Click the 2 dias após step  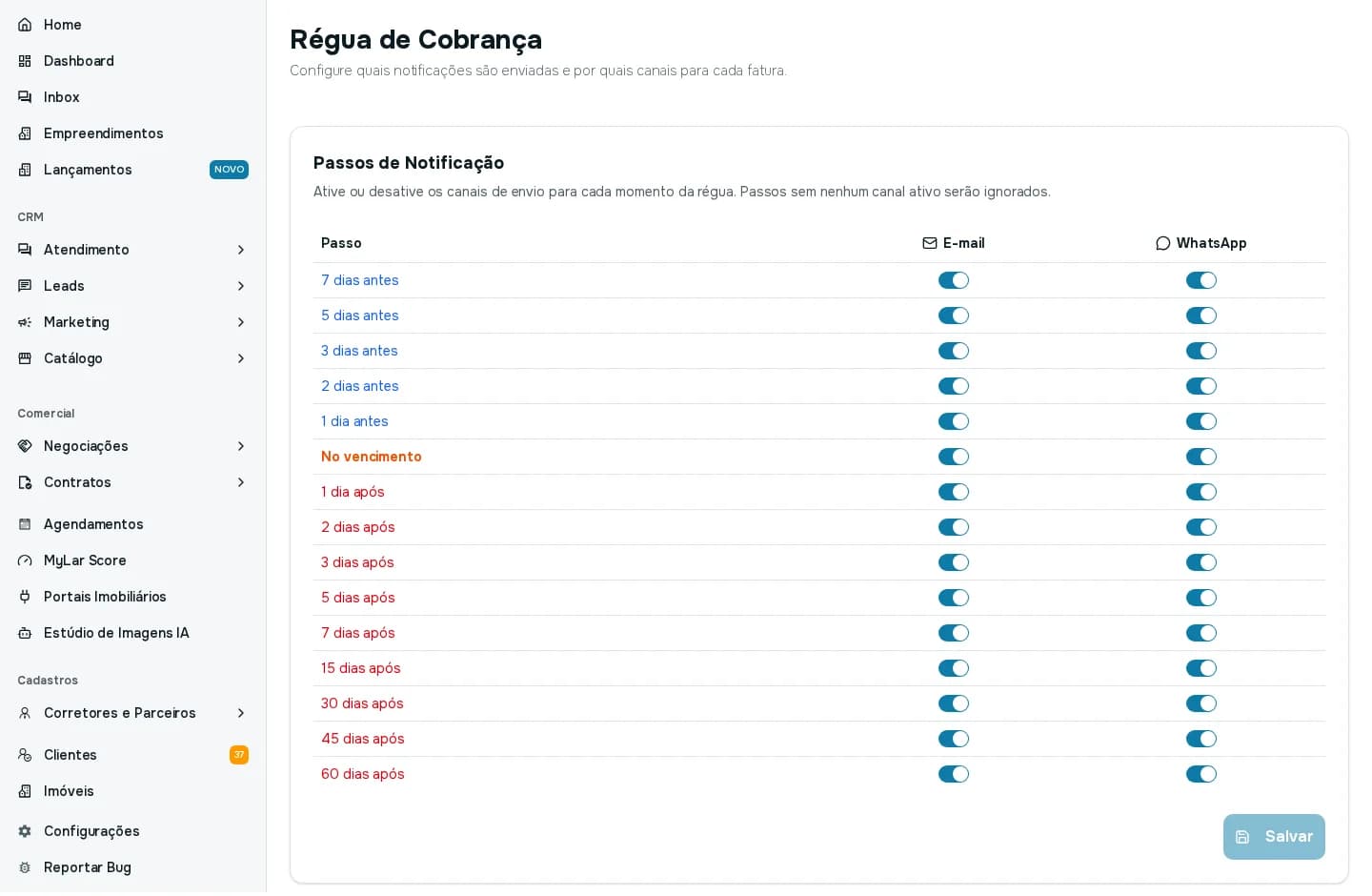[x=358, y=527]
